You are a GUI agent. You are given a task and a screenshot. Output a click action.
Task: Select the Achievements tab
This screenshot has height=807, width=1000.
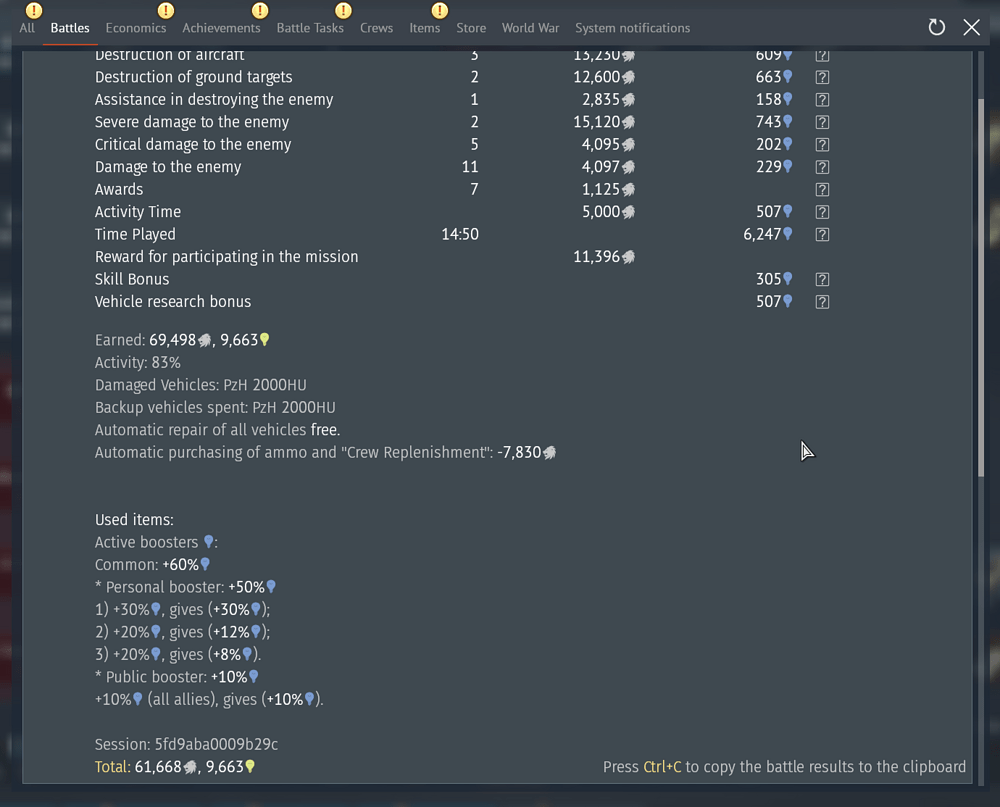(x=221, y=28)
